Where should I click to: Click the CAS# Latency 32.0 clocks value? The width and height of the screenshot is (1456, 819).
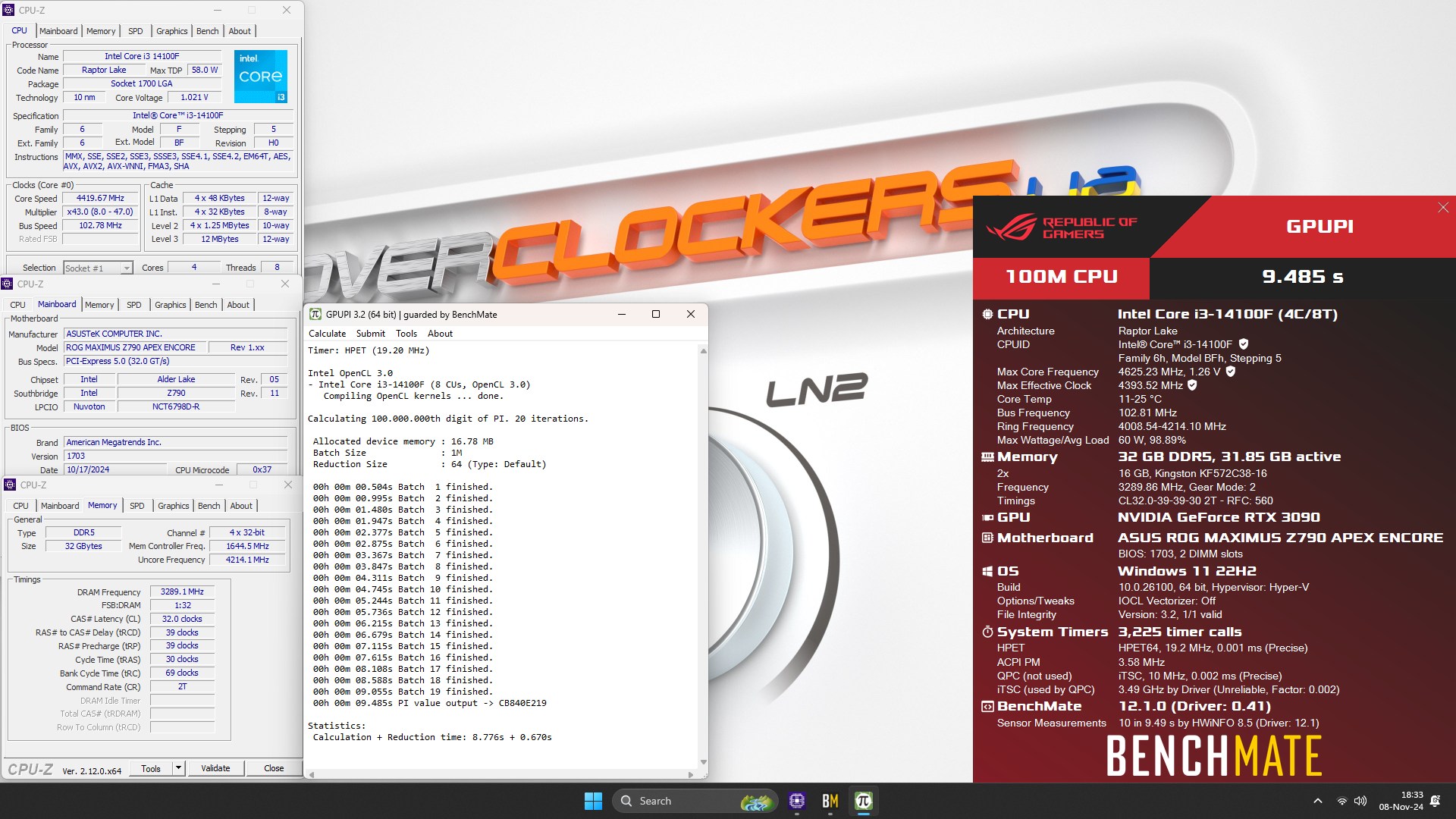[182, 619]
